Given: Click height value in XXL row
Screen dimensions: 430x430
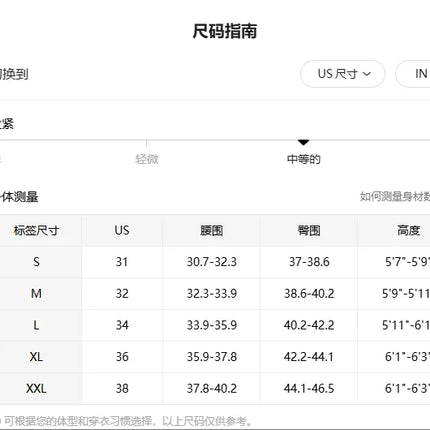Looking at the screenshot, I should [x=407, y=388].
